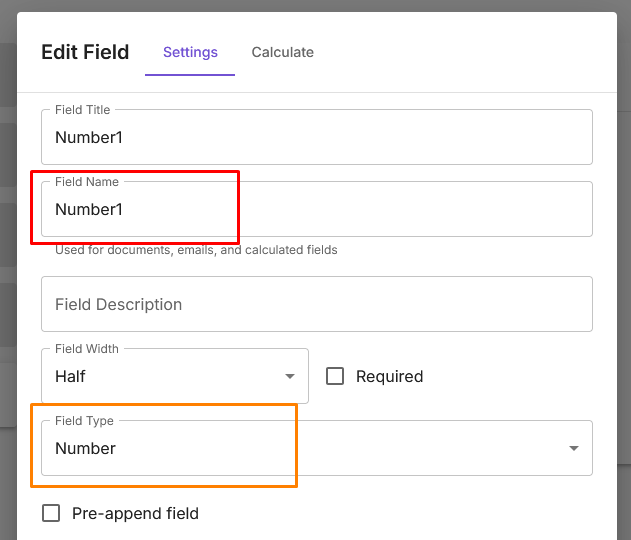Focus the Field Name text box
631x540 pixels.
[316, 210]
